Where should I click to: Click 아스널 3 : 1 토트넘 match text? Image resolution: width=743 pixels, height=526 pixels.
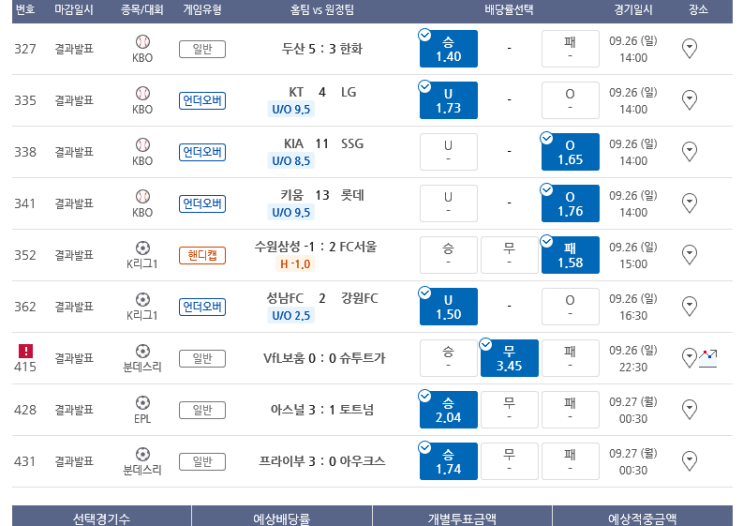click(322, 410)
